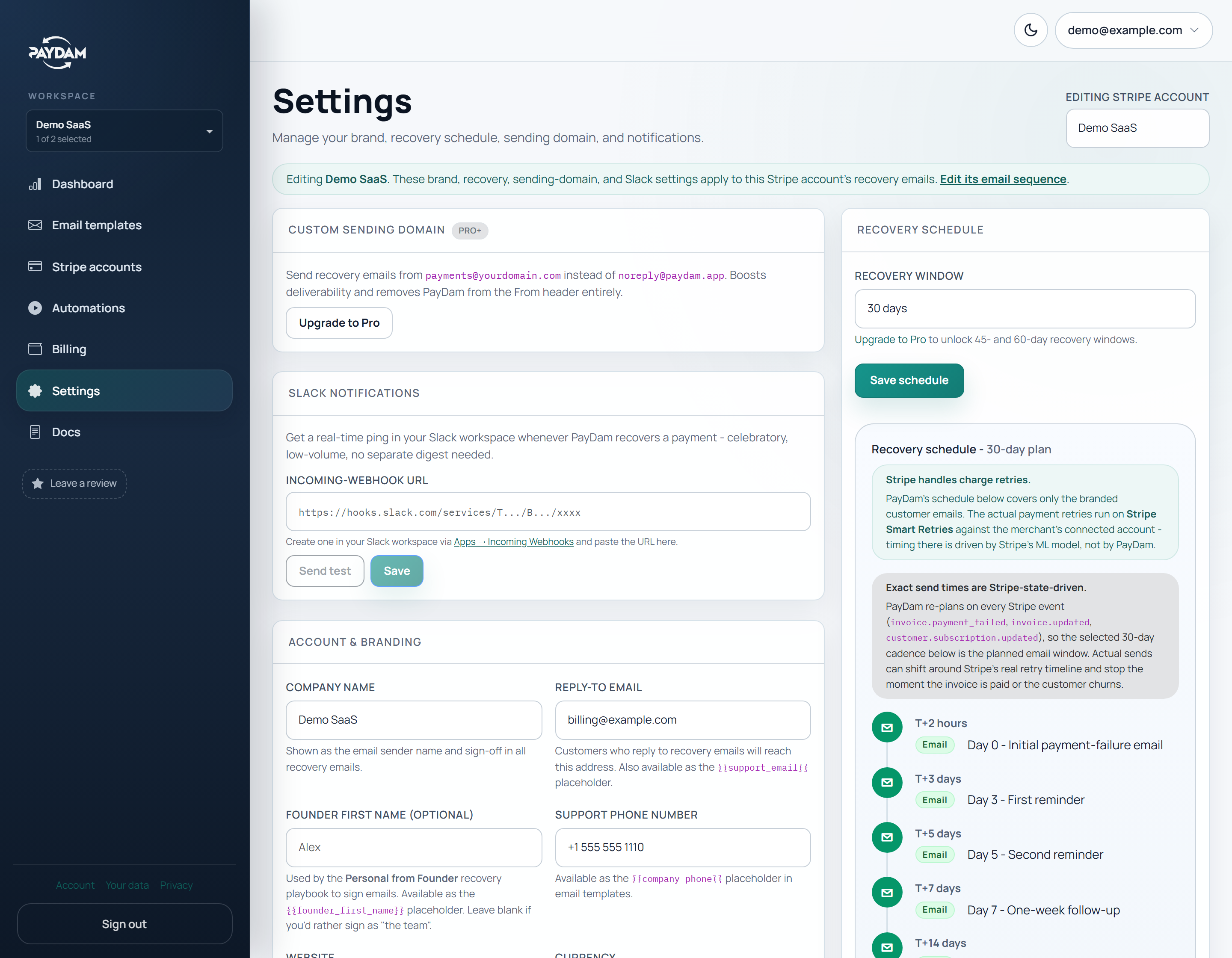The width and height of the screenshot is (1232, 958).
Task: Click the Billing window icon
Action: (x=35, y=349)
